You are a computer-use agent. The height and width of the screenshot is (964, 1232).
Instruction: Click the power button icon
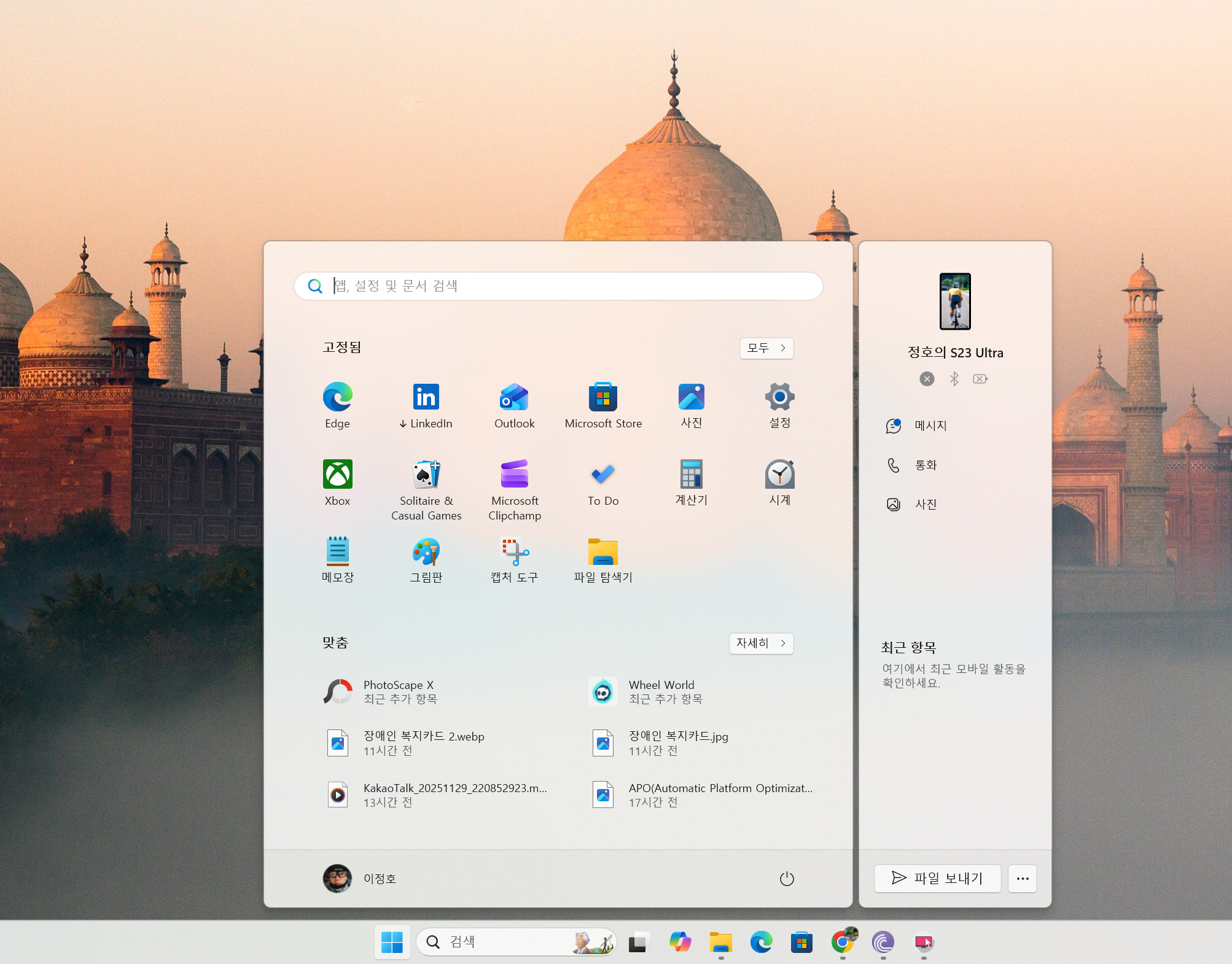point(787,879)
